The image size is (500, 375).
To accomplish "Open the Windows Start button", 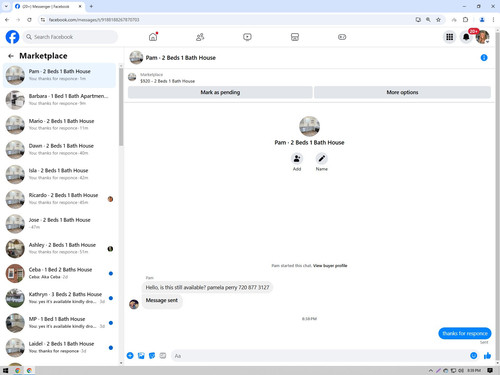I will [5, 370].
